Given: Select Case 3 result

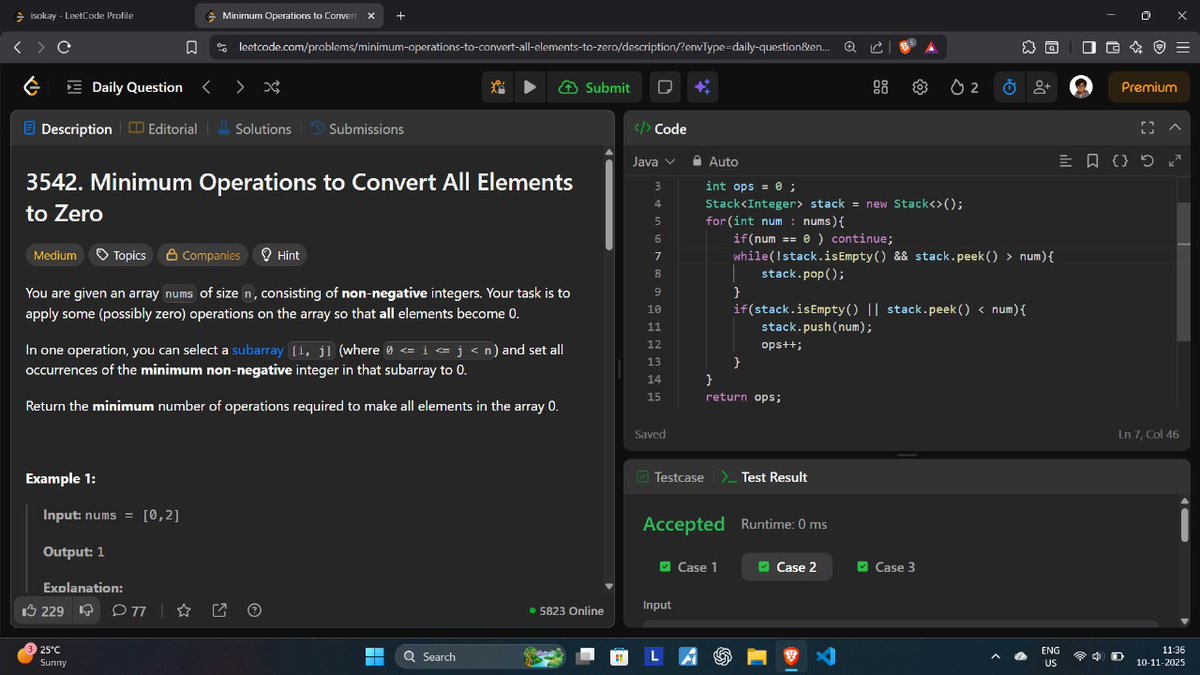Looking at the screenshot, I should pyautogui.click(x=886, y=567).
